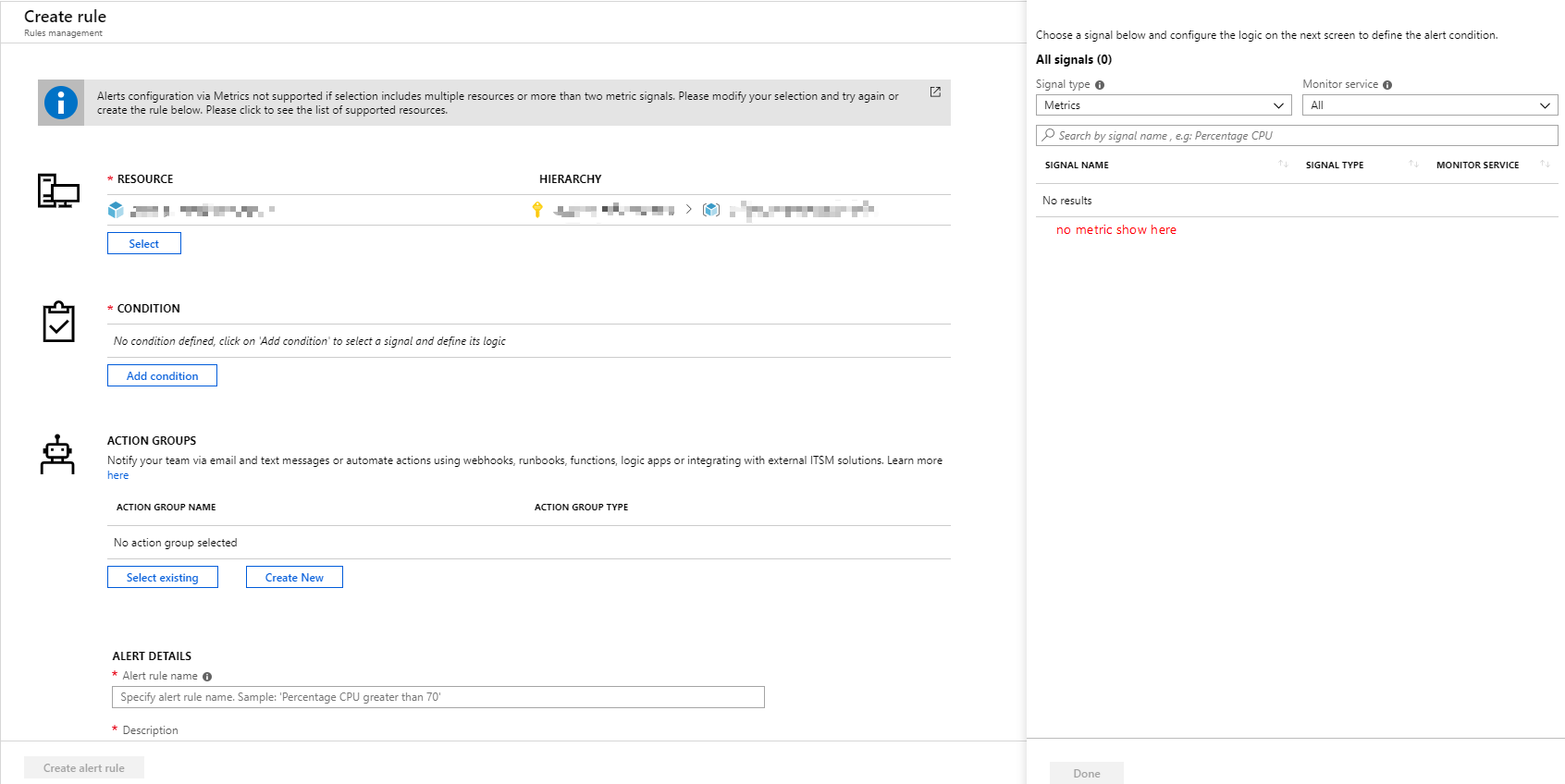Show Signal type info tooltip
Screen dimensions: 1565x784
pos(1100,85)
